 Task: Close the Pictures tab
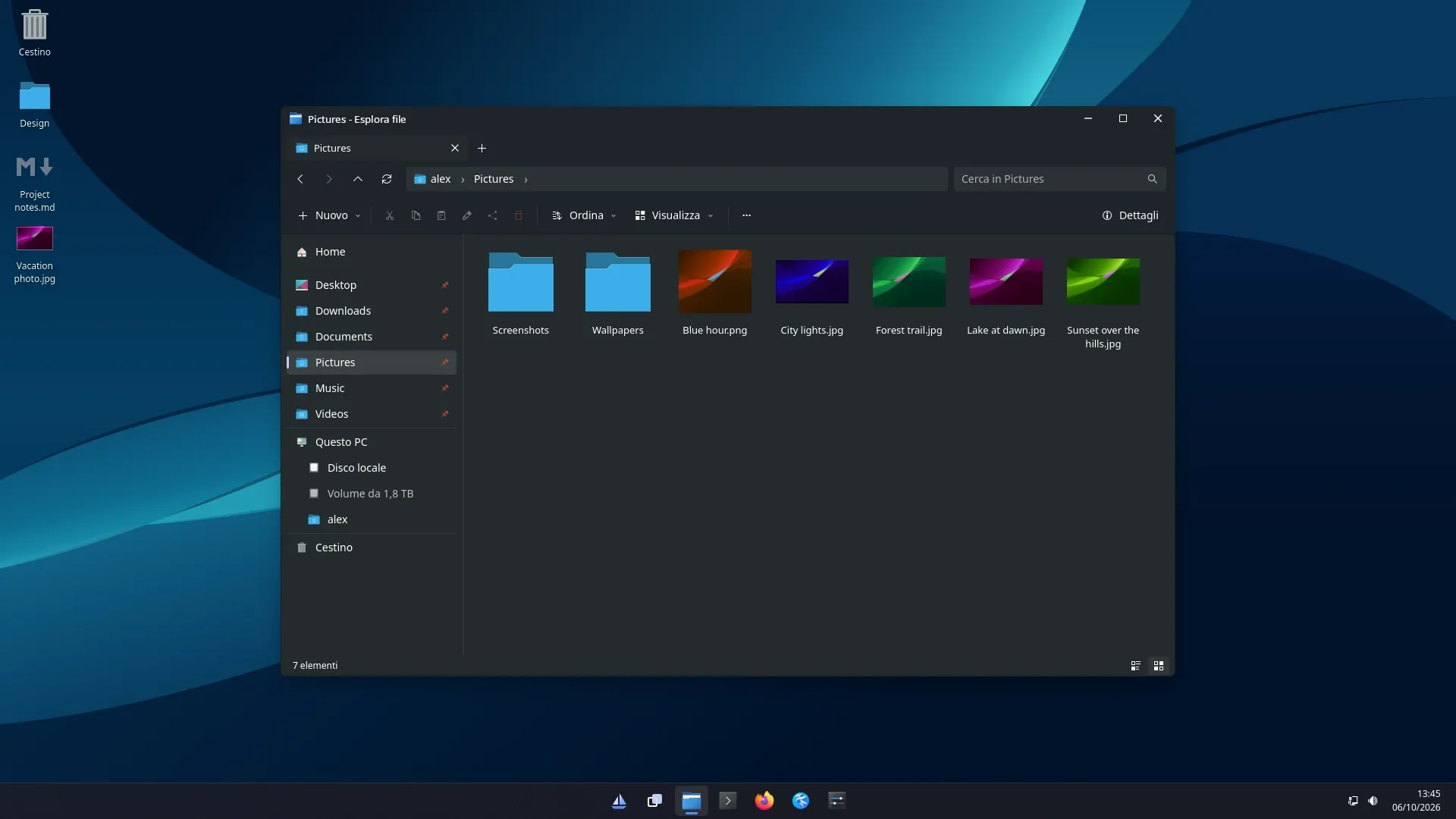pos(455,149)
